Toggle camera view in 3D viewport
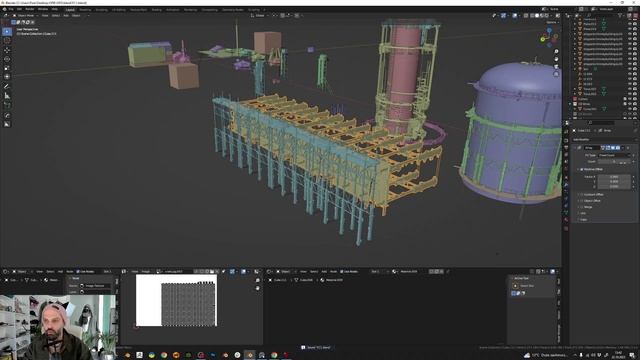640x360 pixels. [556, 67]
